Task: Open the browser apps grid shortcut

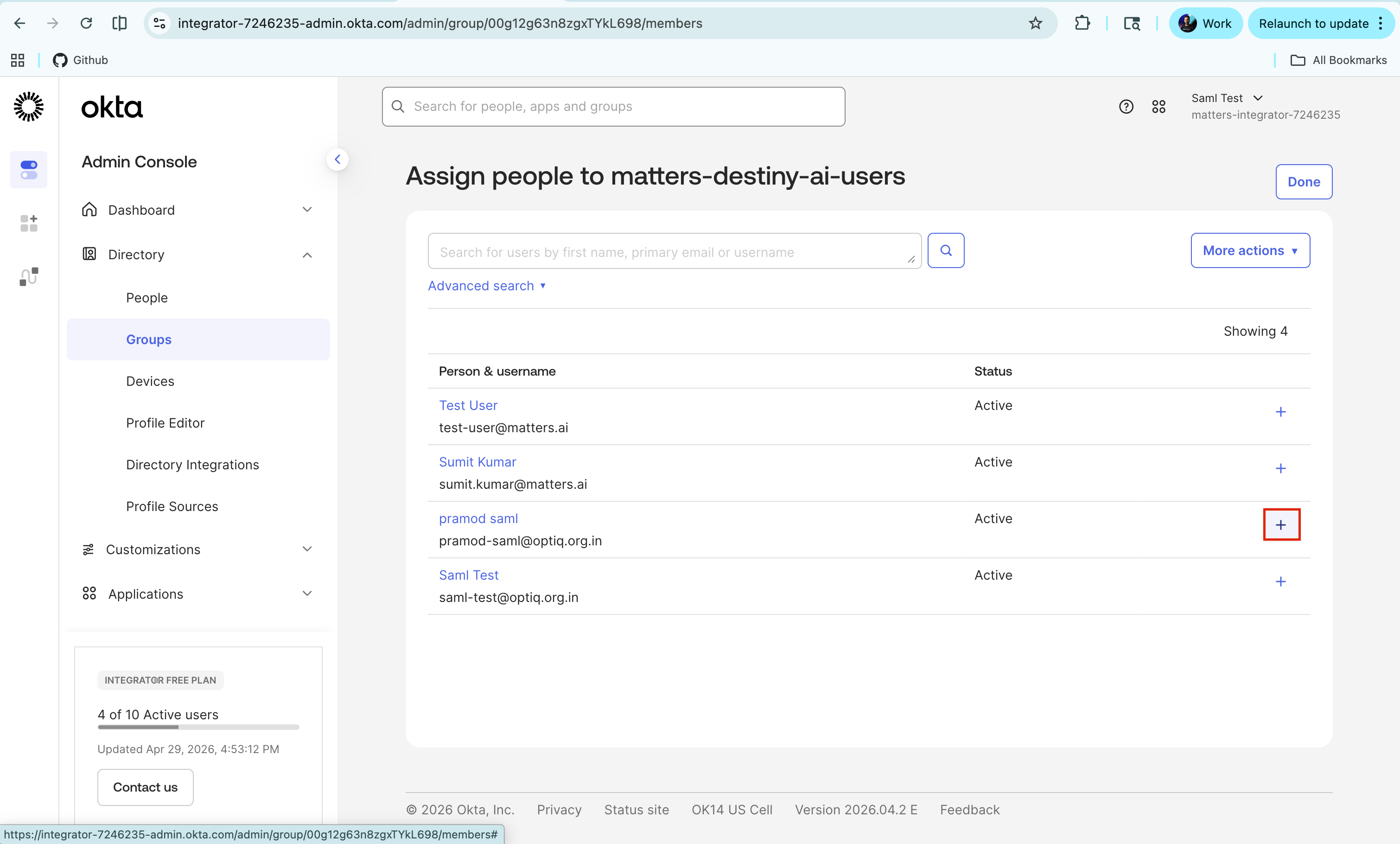Action: (x=18, y=60)
